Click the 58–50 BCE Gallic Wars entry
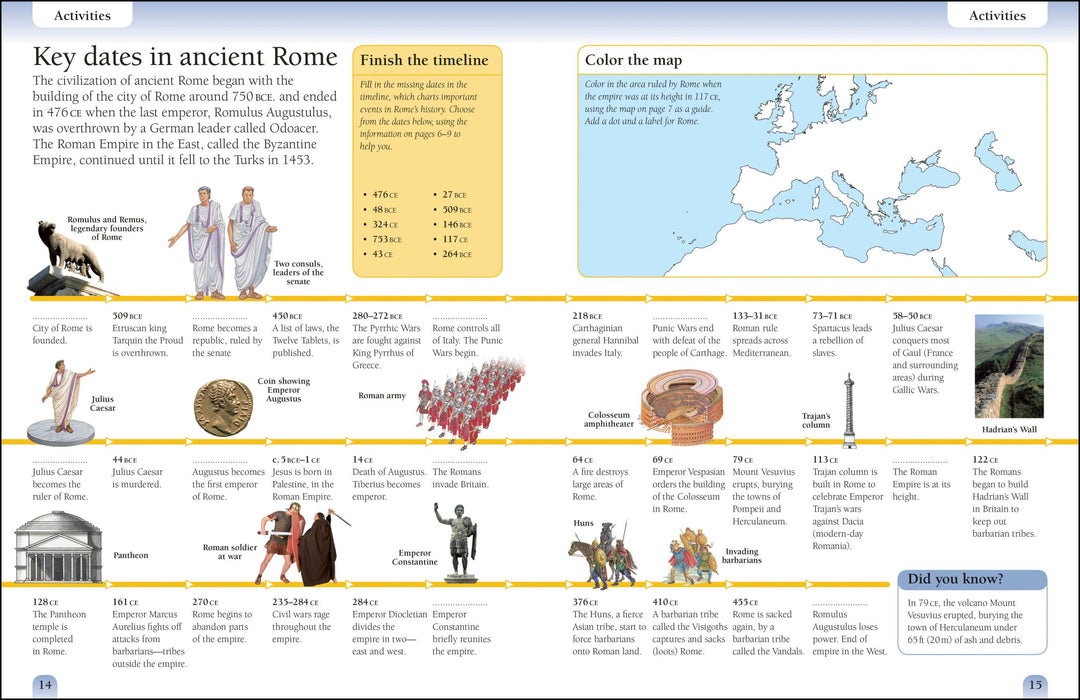The height and width of the screenshot is (700, 1080). [926, 353]
